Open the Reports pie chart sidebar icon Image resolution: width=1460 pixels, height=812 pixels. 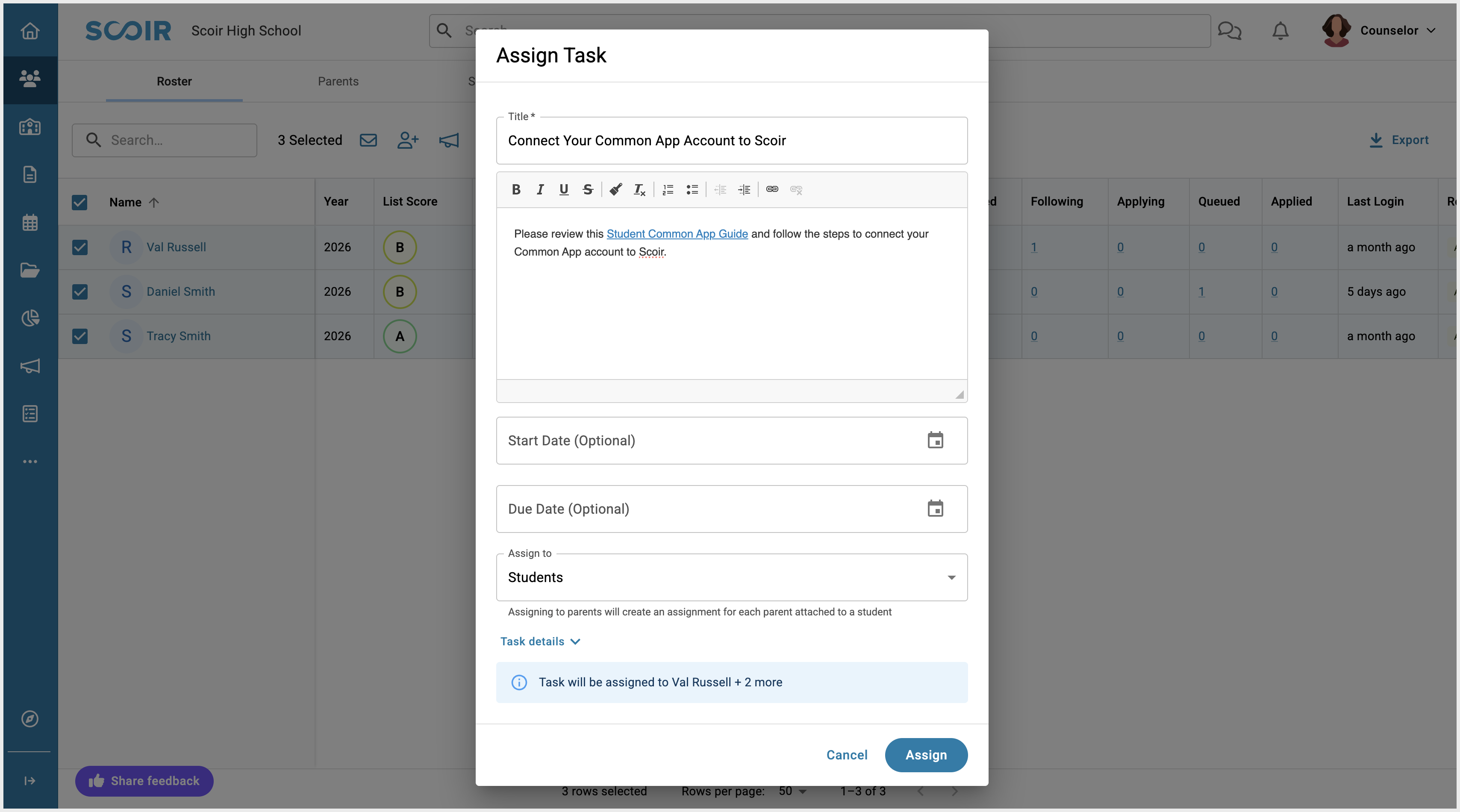(30, 318)
